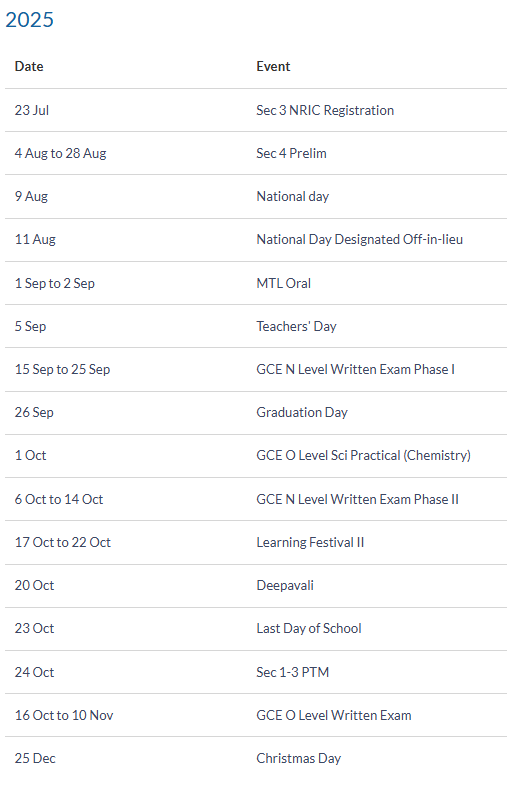Click the 2025 heading

[x=29, y=20]
